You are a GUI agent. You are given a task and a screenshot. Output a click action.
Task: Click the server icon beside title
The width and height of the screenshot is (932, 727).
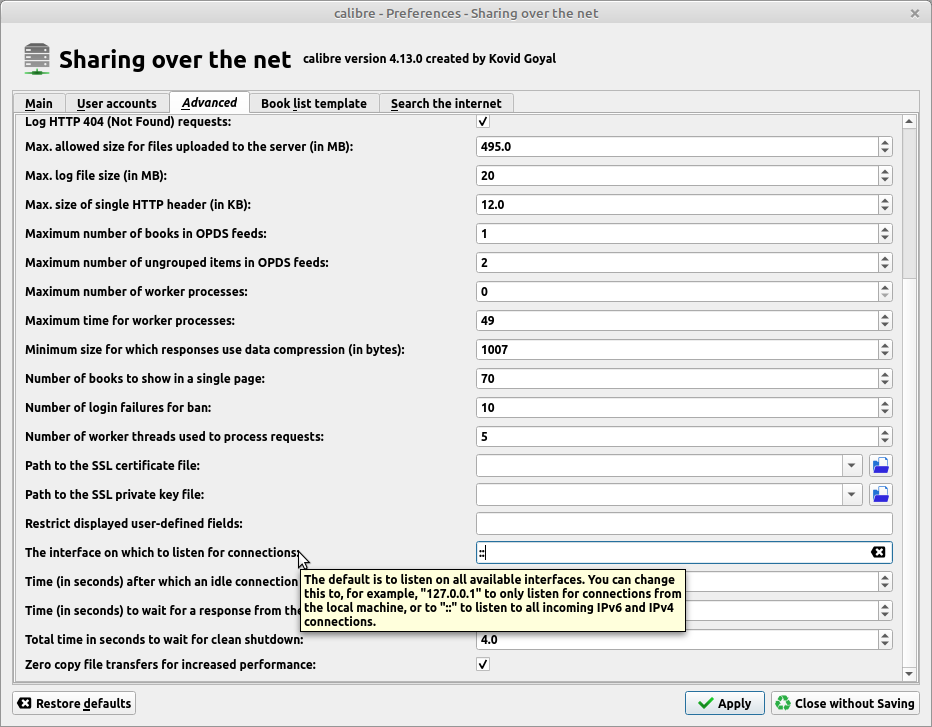coord(37,59)
